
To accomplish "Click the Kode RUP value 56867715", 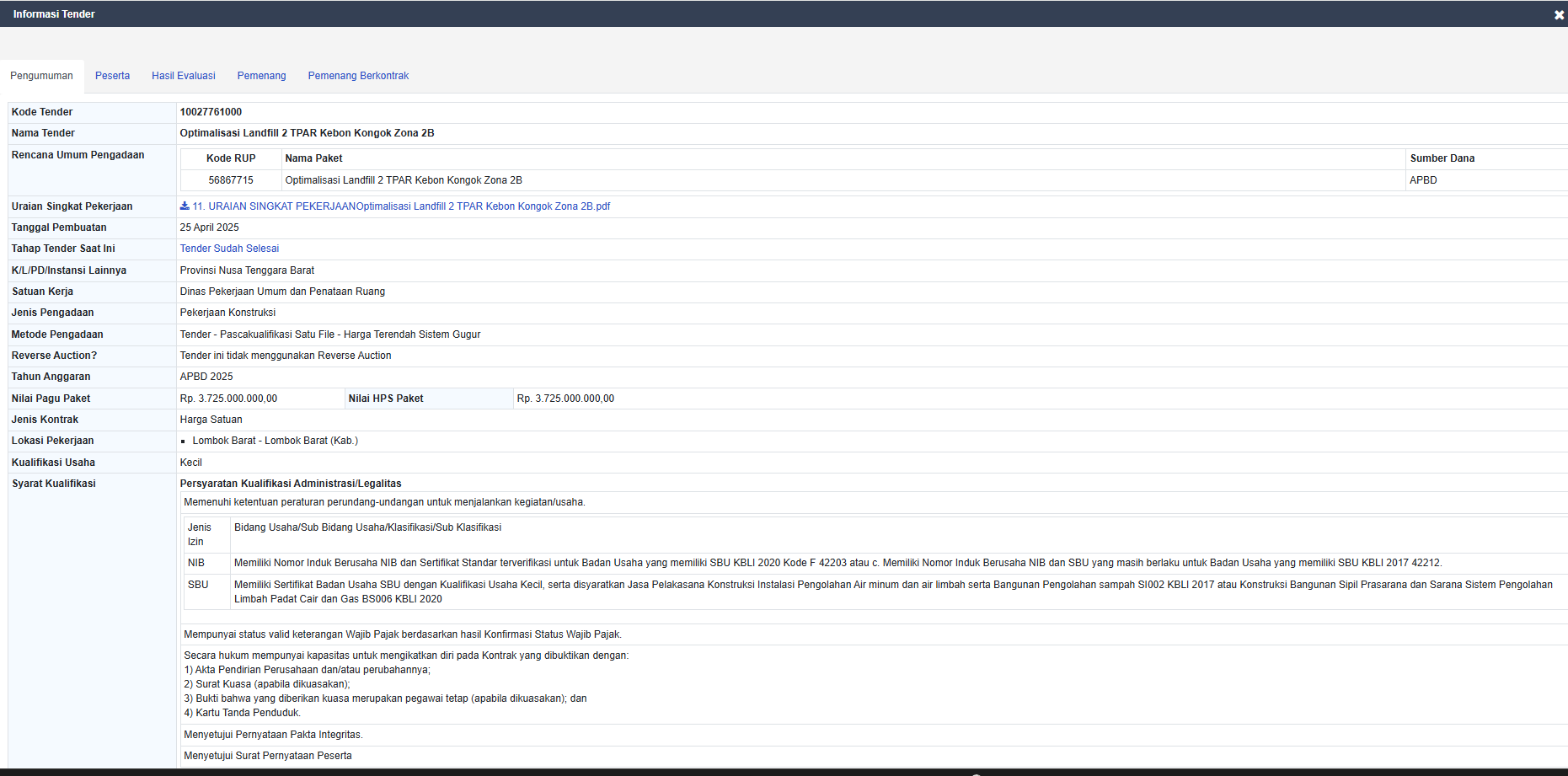I will pyautogui.click(x=231, y=180).
